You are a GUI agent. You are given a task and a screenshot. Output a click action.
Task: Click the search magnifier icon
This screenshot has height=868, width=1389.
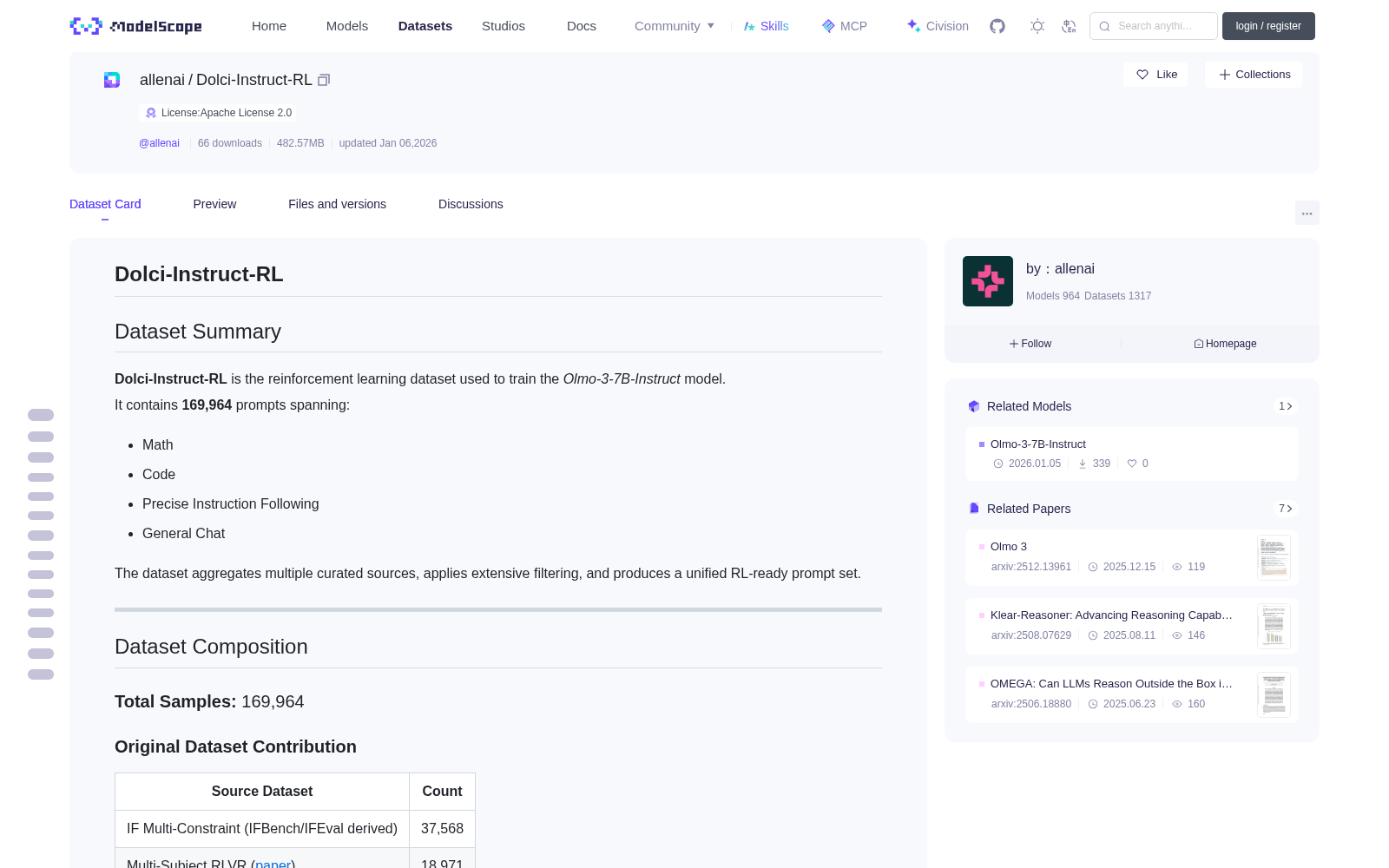1104,26
